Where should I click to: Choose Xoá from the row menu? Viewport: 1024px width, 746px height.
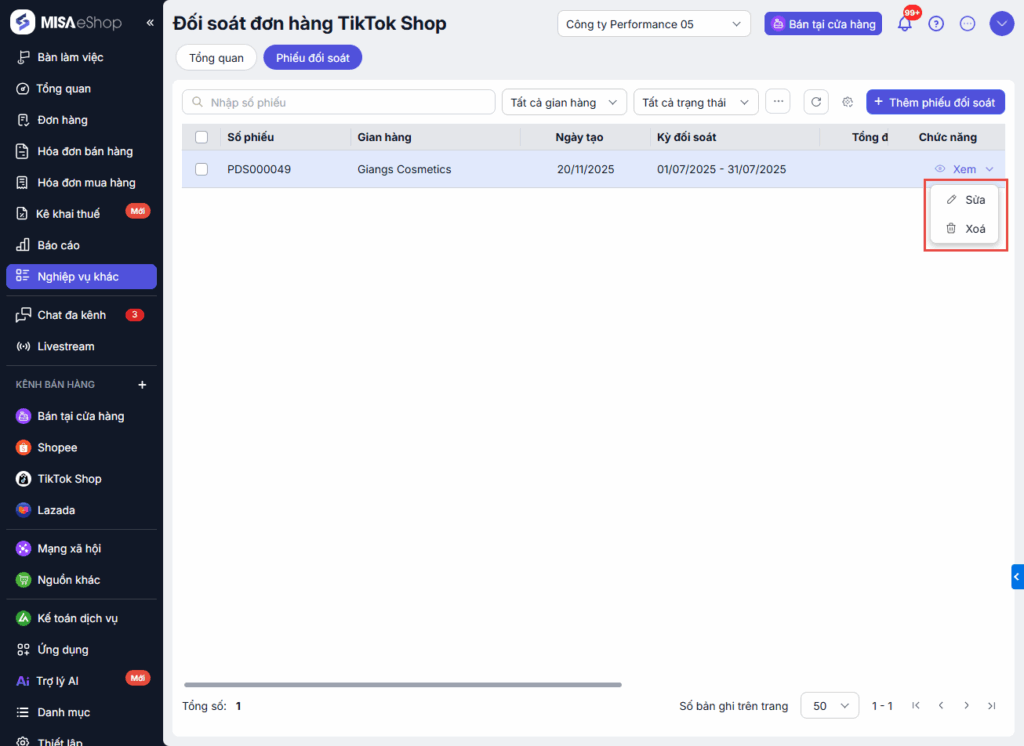click(x=965, y=229)
